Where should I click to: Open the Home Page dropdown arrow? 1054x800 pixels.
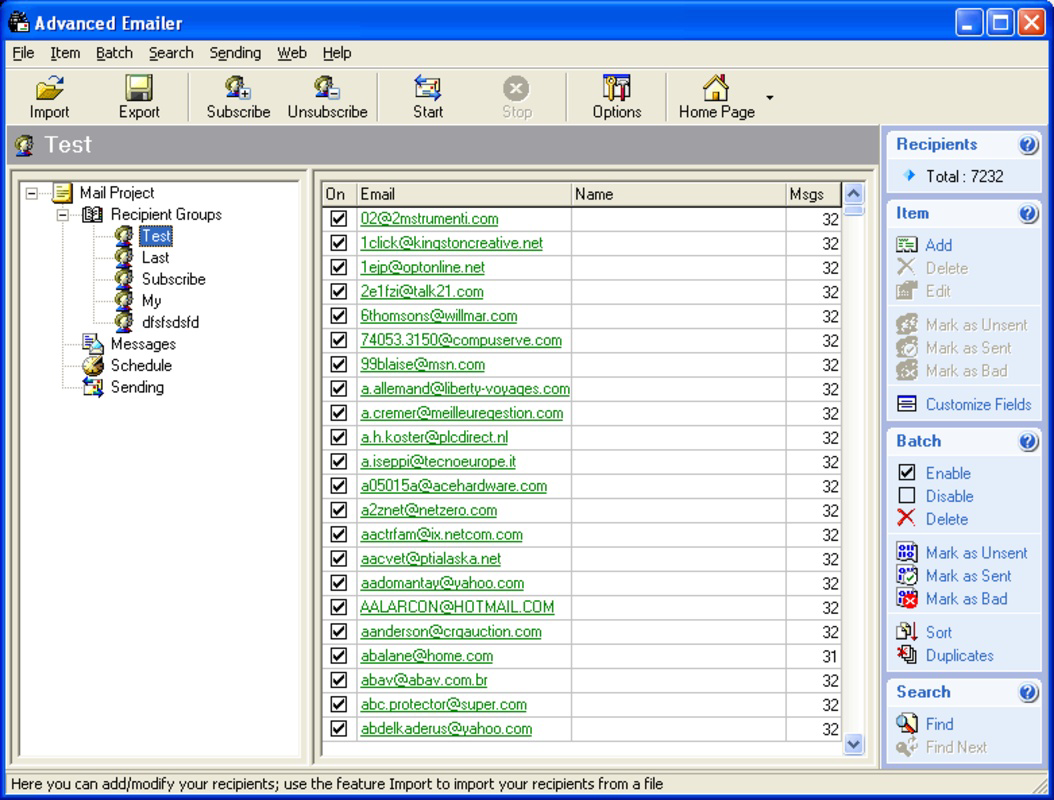click(x=770, y=97)
